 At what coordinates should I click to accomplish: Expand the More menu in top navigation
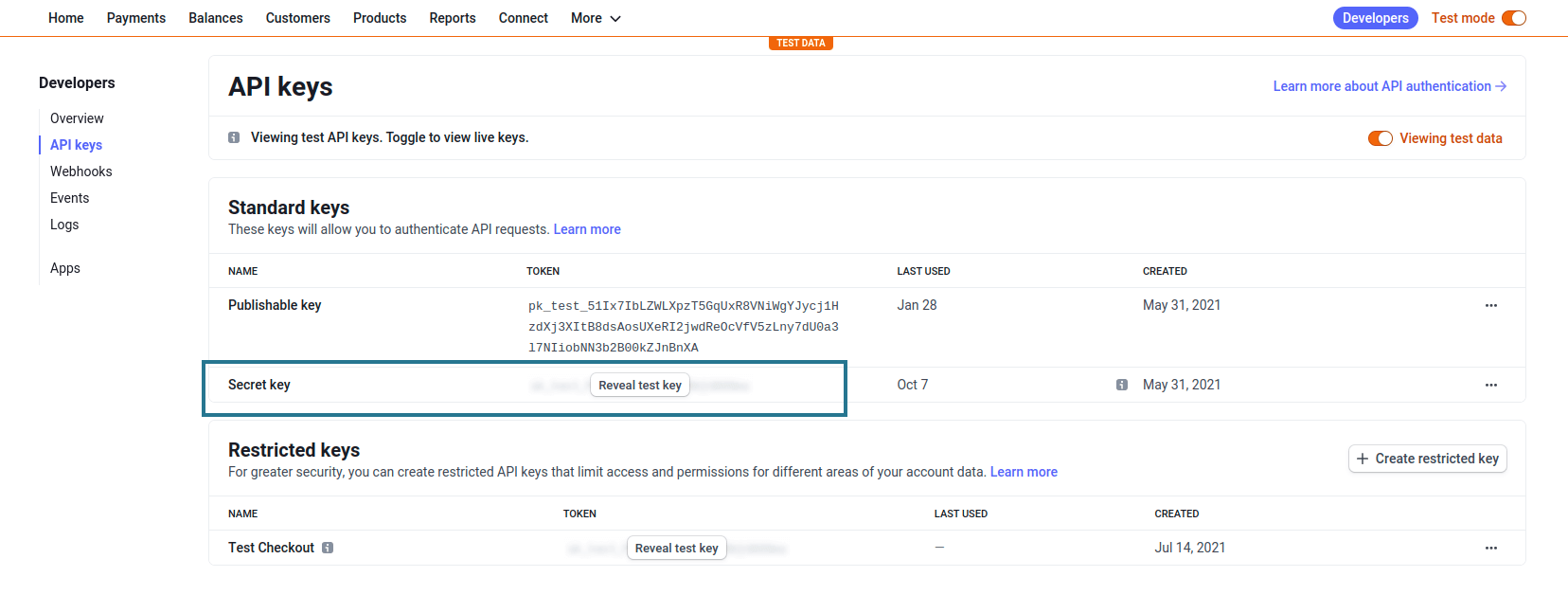point(596,18)
